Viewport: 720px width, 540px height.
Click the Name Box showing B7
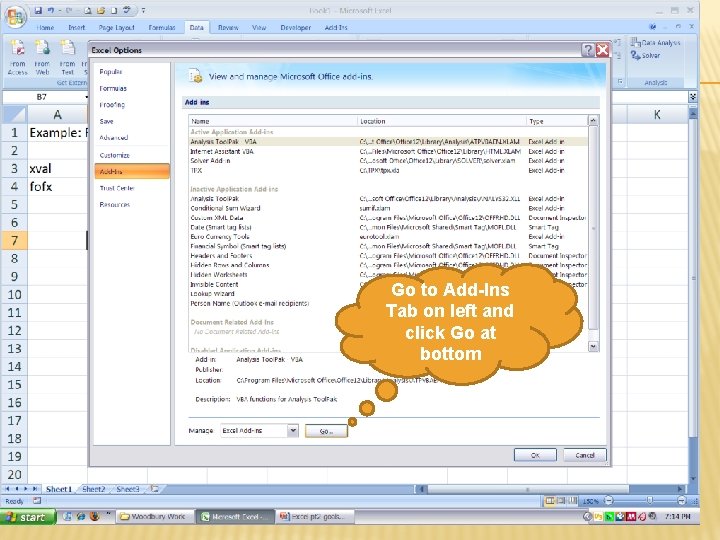(45, 97)
